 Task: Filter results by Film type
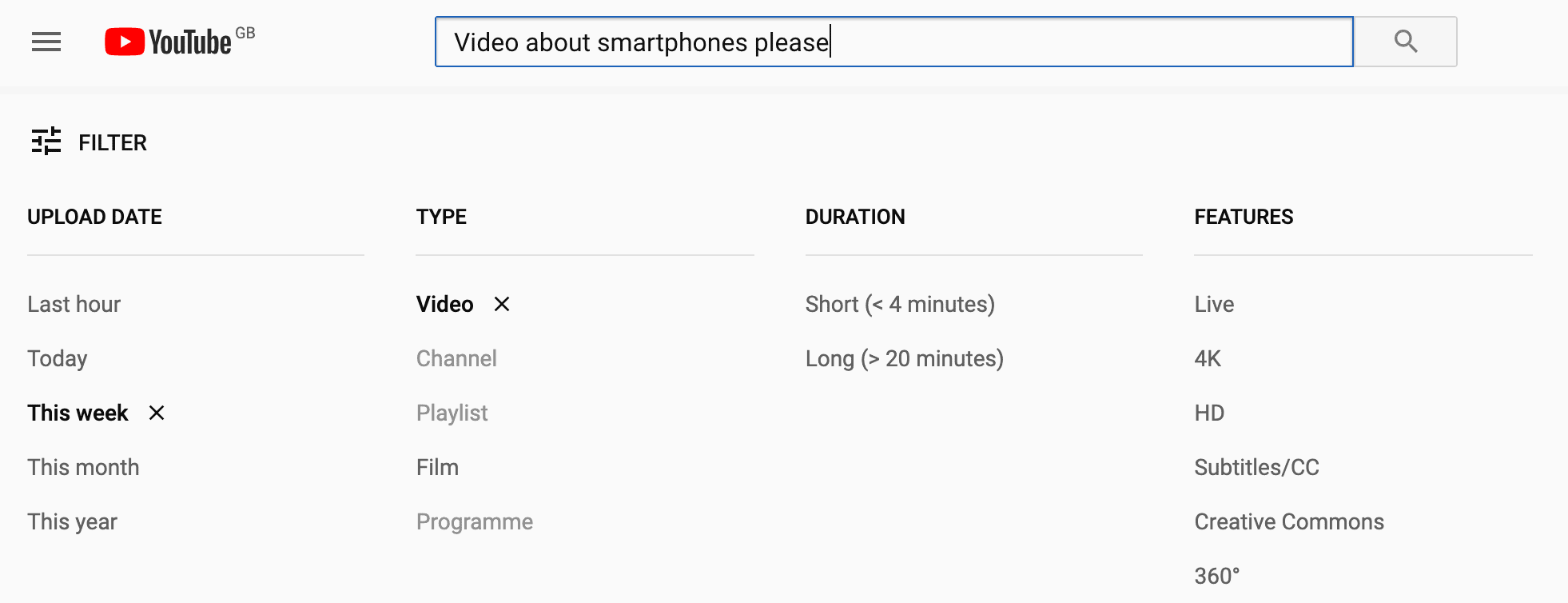436,467
